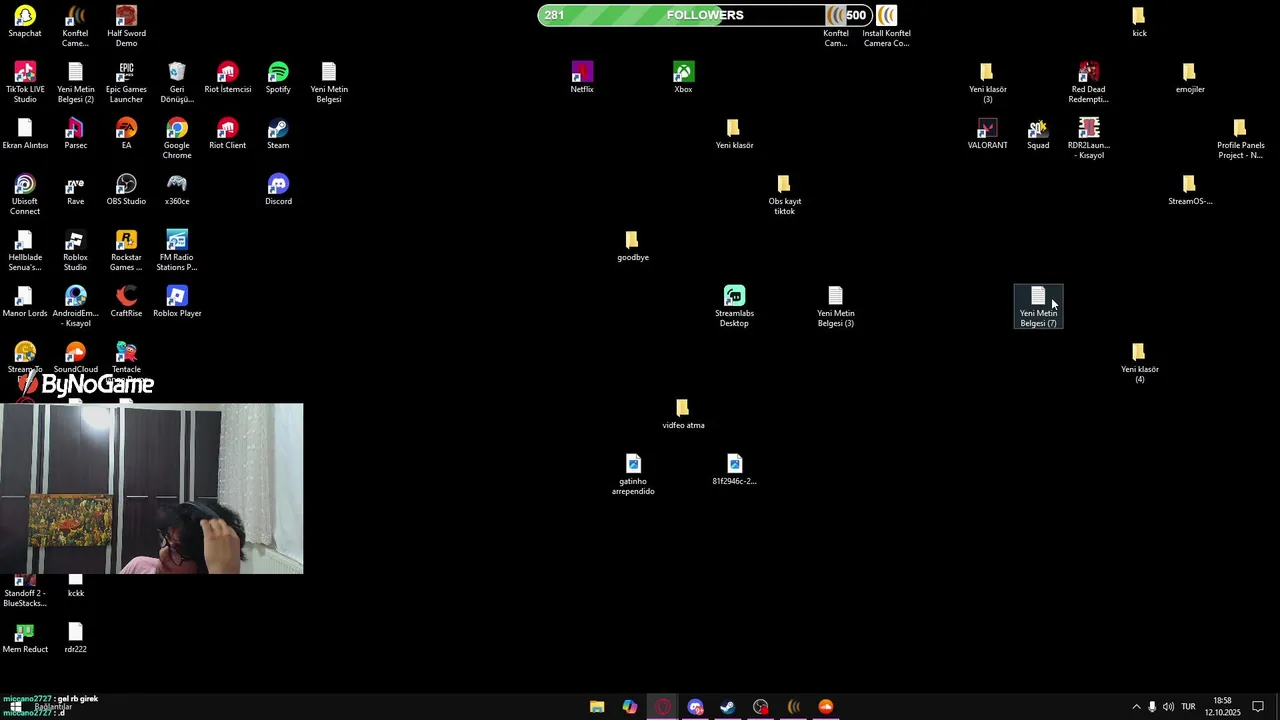Viewport: 1280px width, 720px height.
Task: Select the 81f2946c-2... image file
Action: (x=734, y=471)
